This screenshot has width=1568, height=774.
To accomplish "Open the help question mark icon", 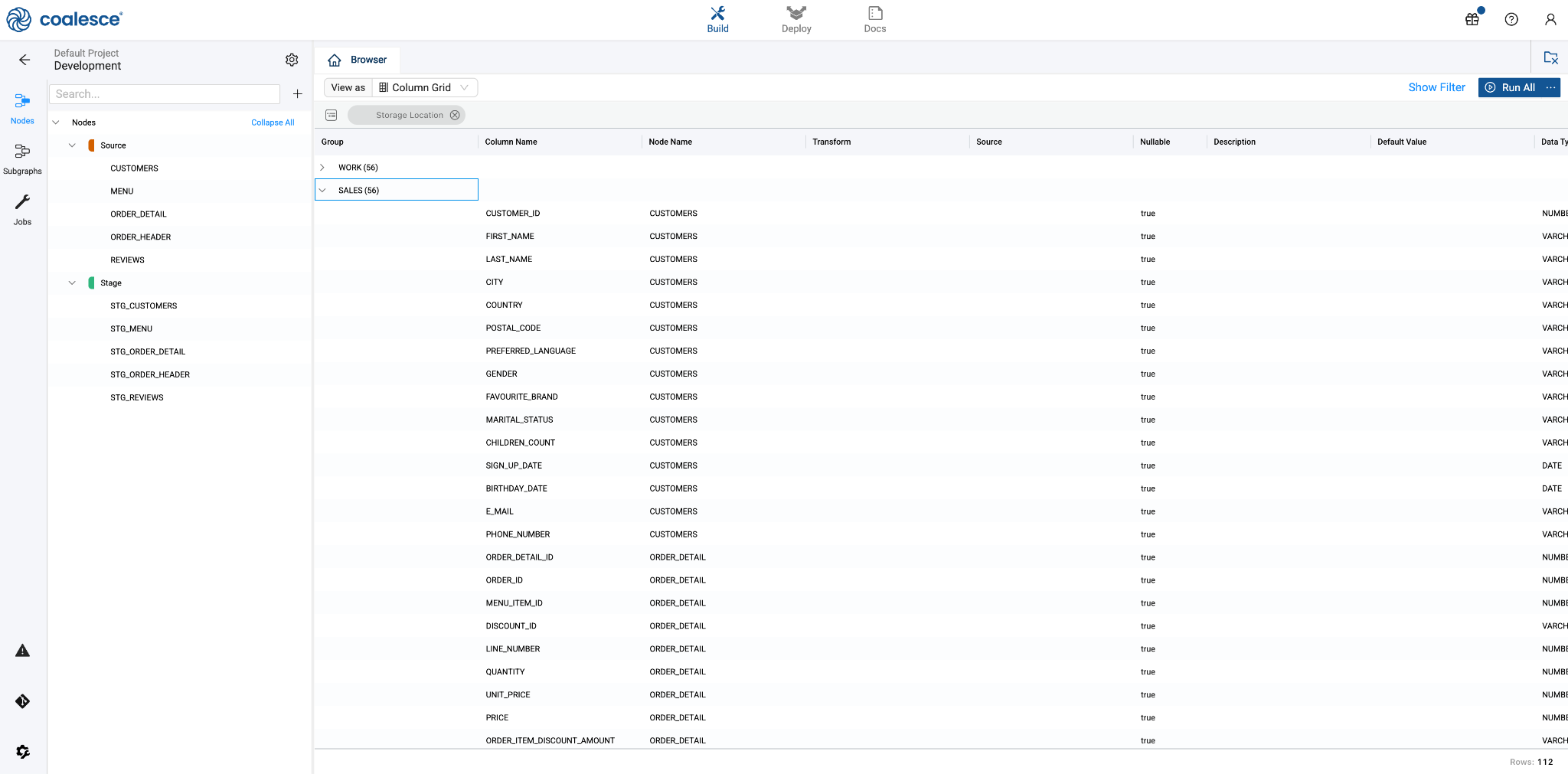I will pyautogui.click(x=1511, y=20).
